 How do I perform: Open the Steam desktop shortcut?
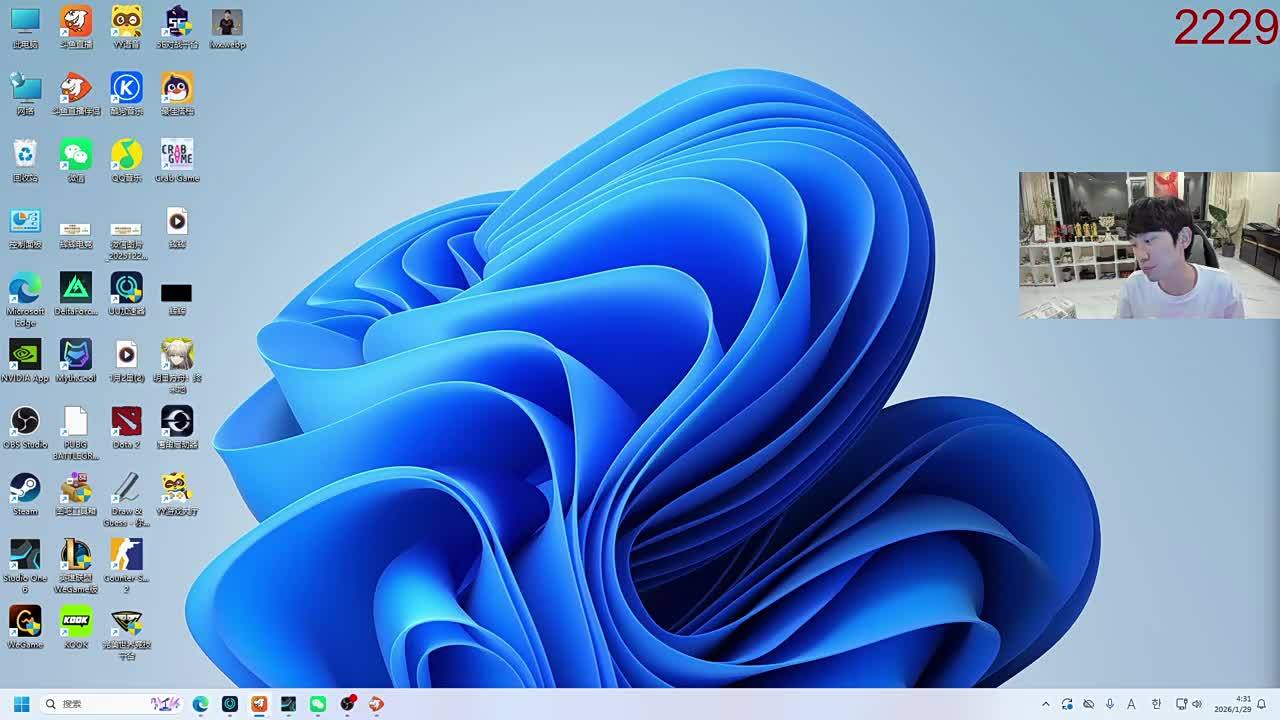point(25,489)
